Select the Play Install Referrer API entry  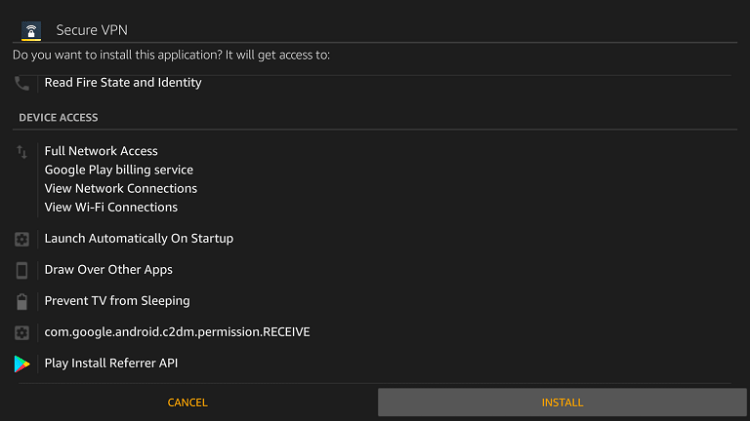click(111, 363)
